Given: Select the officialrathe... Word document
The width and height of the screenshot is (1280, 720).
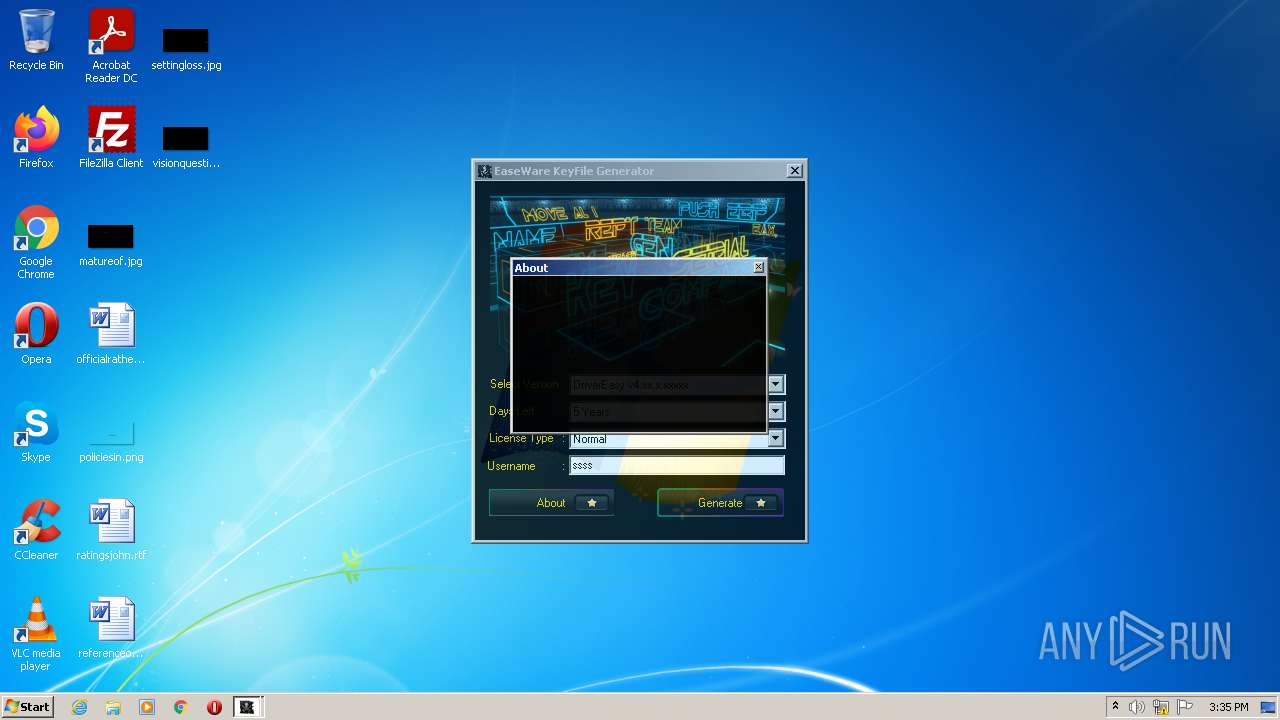Looking at the screenshot, I should tap(111, 334).
